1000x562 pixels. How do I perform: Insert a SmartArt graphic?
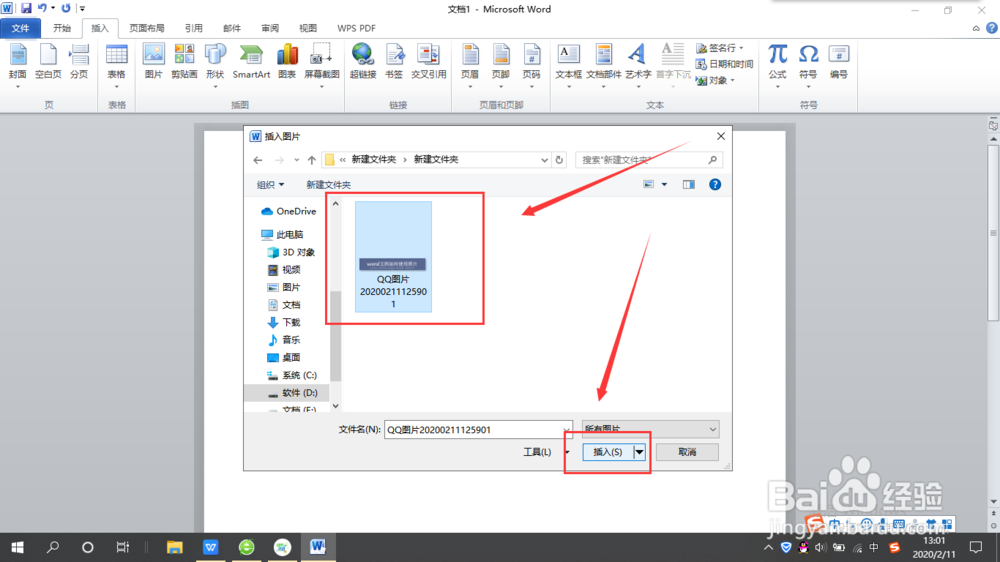[x=251, y=62]
